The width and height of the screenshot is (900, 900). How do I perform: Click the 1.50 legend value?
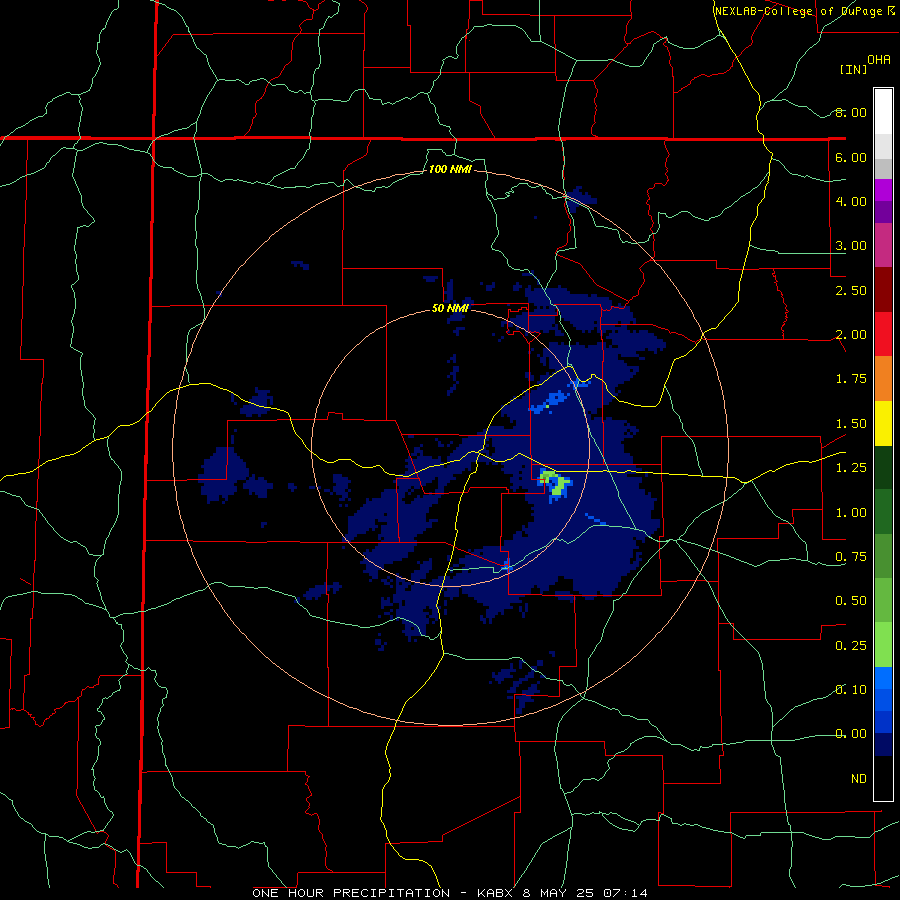[x=851, y=424]
